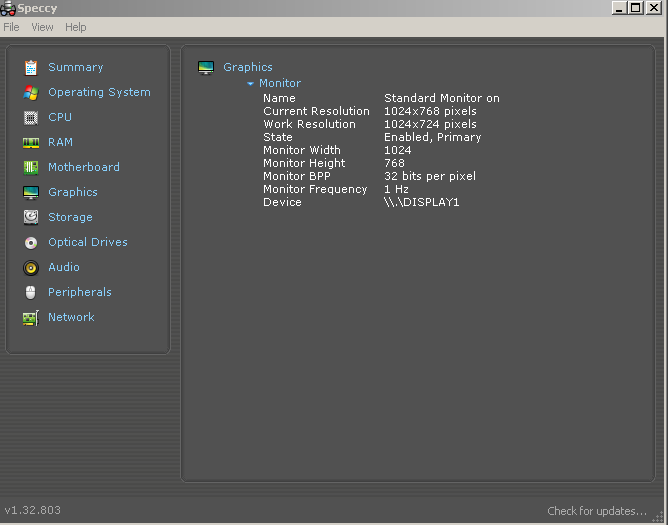Image resolution: width=668 pixels, height=525 pixels.
Task: Click the Motherboard circuit icon
Action: pos(31,167)
